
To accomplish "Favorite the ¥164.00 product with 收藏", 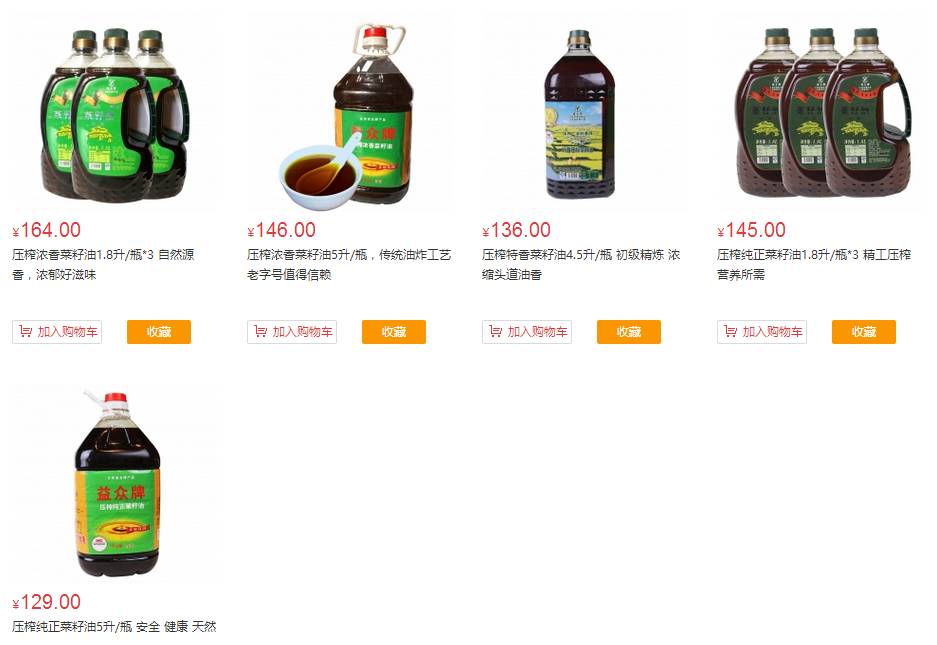I will 159,332.
